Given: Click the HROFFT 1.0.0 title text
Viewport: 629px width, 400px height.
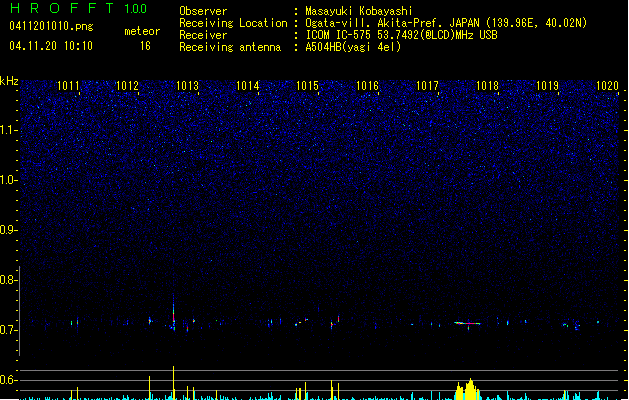Looking at the screenshot, I should [x=78, y=8].
